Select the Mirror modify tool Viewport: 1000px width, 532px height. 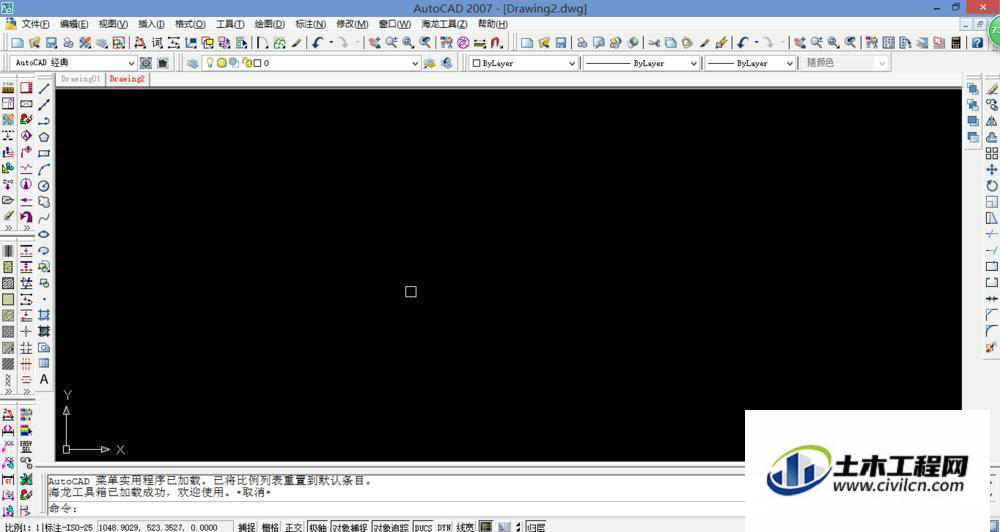[x=991, y=121]
